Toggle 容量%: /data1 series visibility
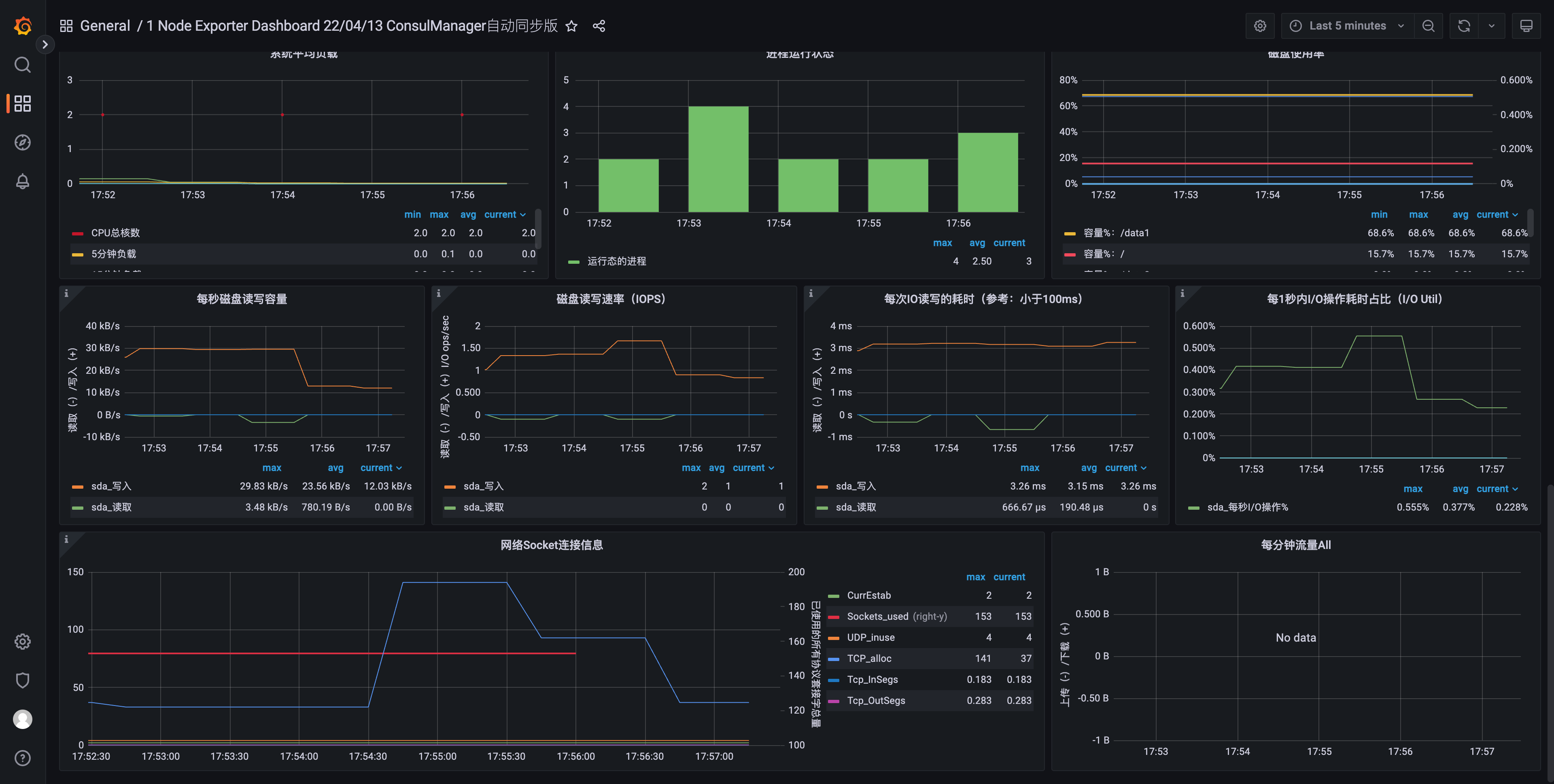The height and width of the screenshot is (784, 1554). pos(1116,233)
